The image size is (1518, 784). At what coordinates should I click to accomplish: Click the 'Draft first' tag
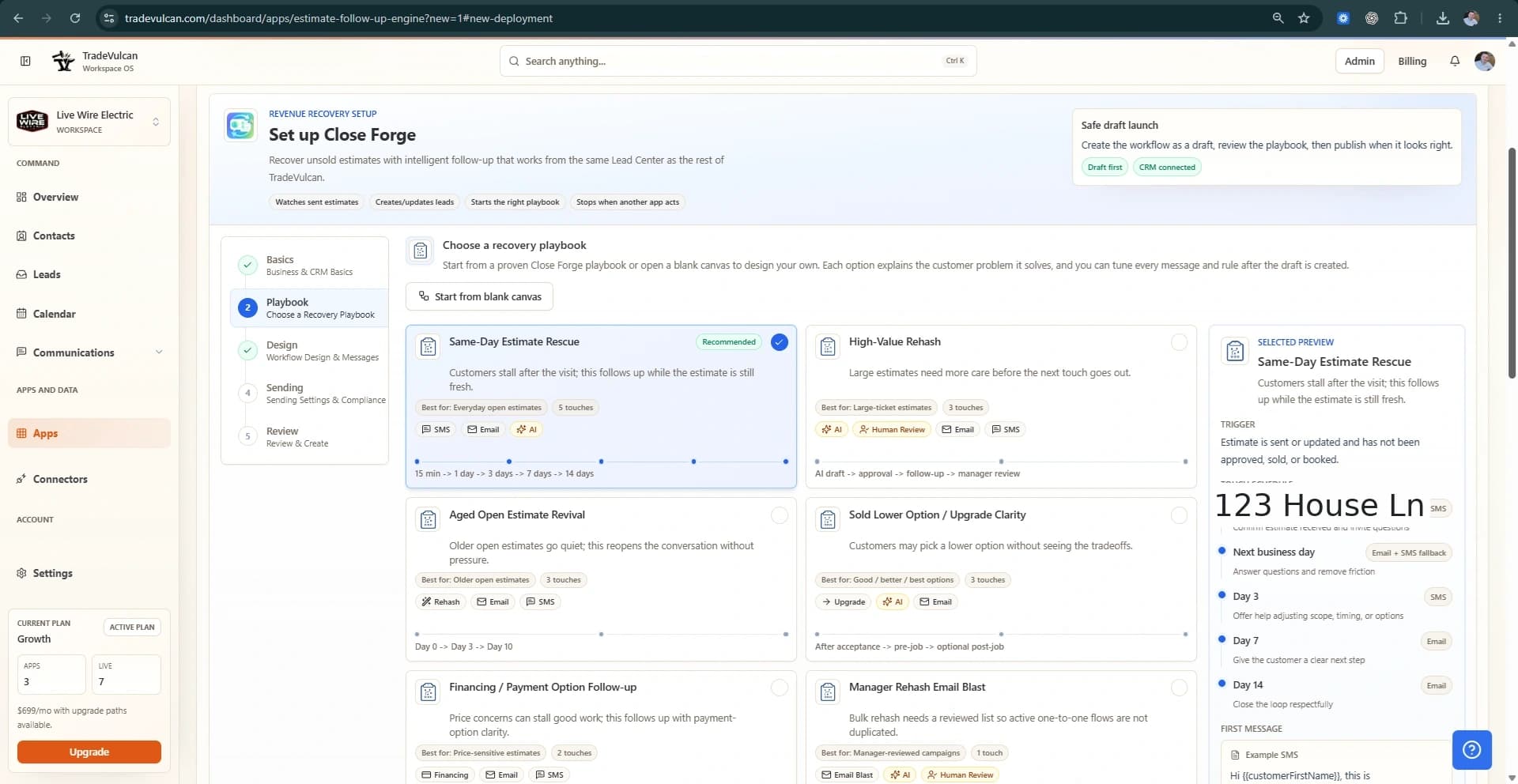1105,167
